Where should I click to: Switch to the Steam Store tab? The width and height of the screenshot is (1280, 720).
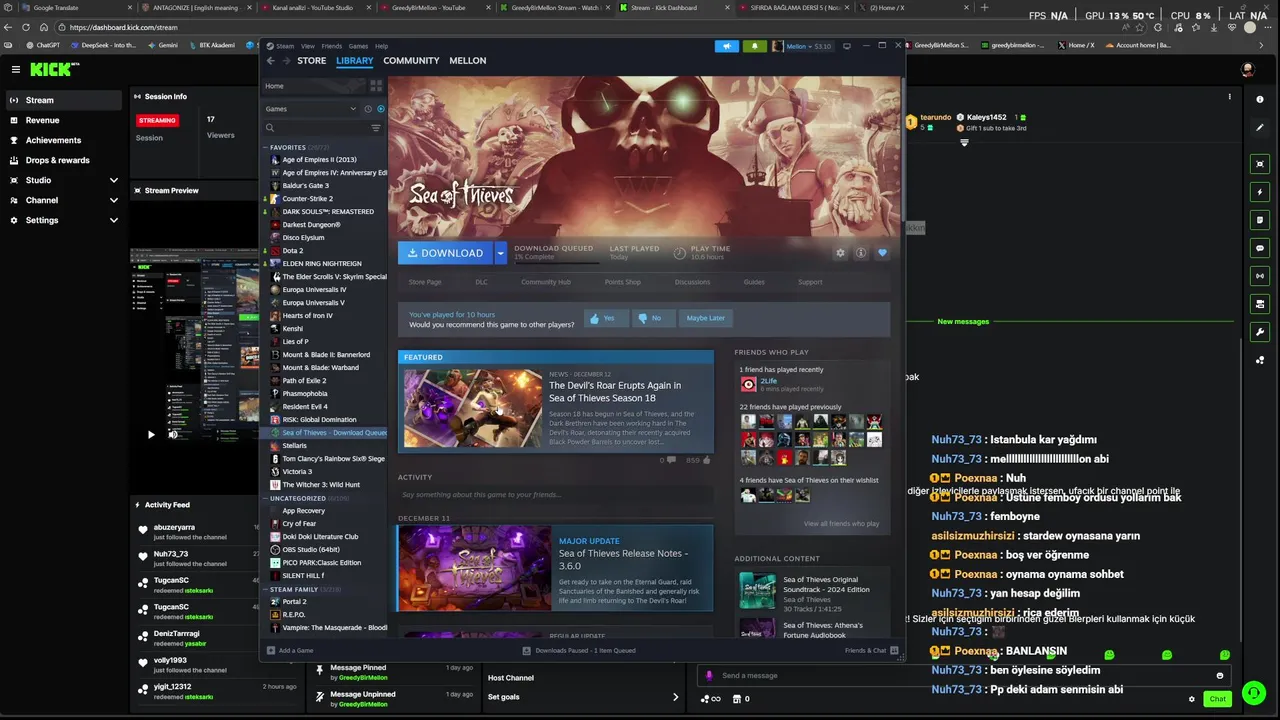point(311,61)
